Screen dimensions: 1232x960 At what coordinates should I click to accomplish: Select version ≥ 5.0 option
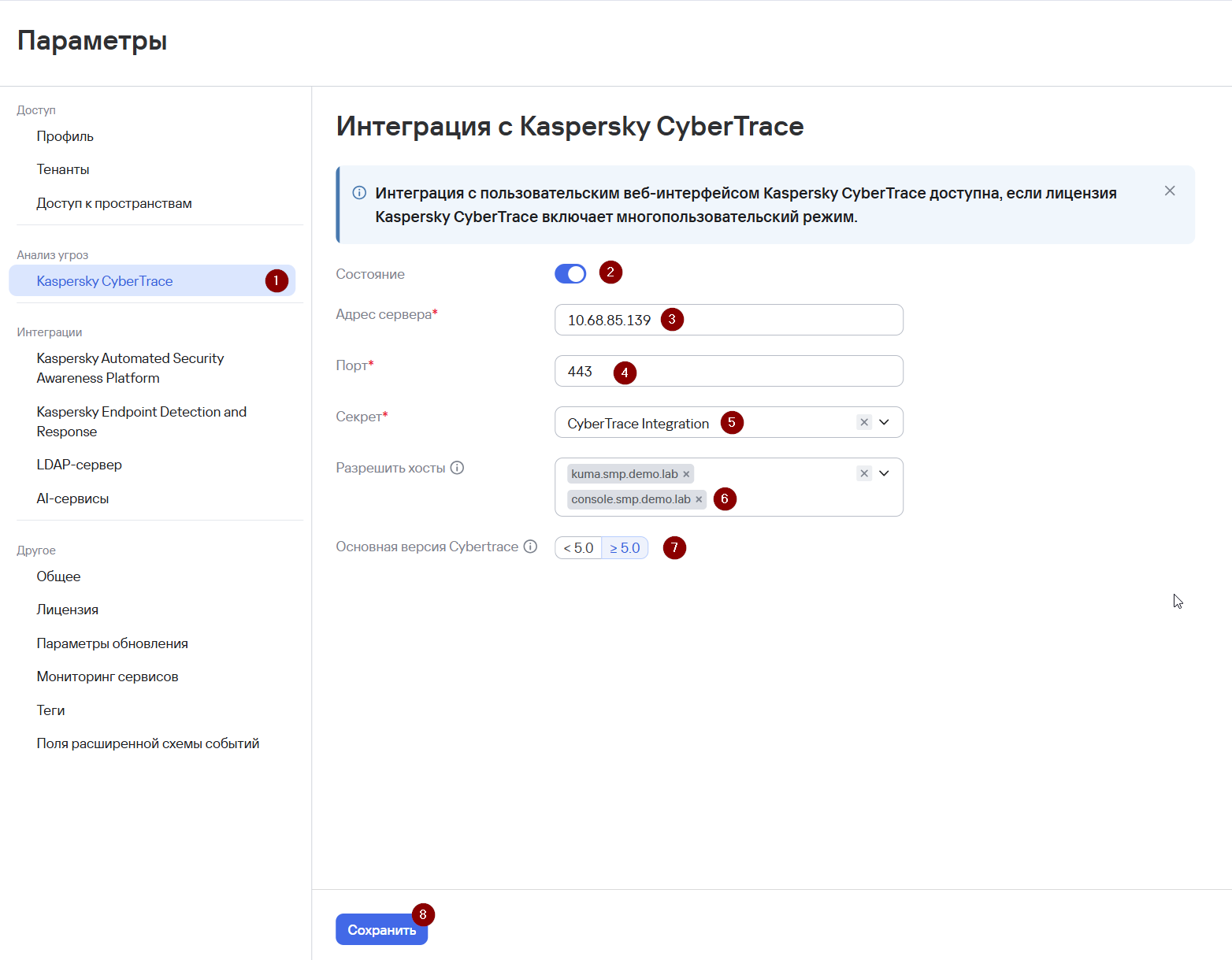tap(625, 548)
